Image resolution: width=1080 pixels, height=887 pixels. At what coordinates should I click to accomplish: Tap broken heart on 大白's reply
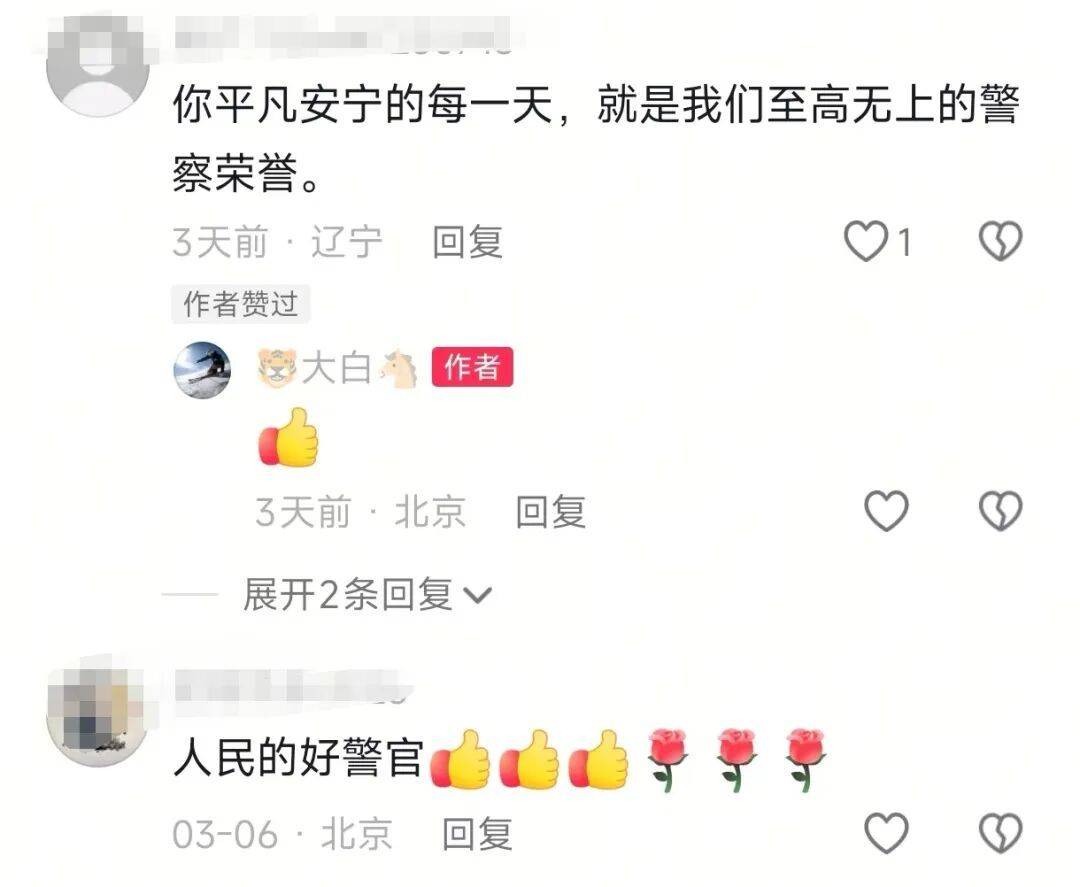[1000, 511]
